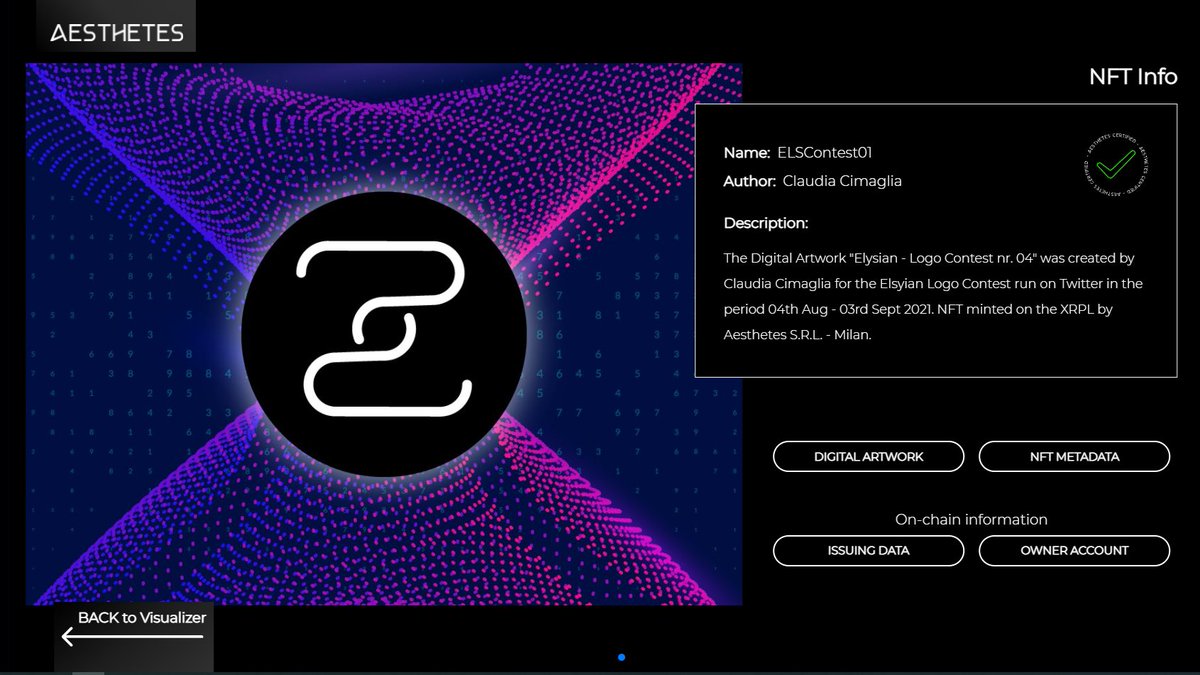The image size is (1200, 675).
Task: Click the Aesthetes certified green checkmark badge
Action: tap(1116, 164)
